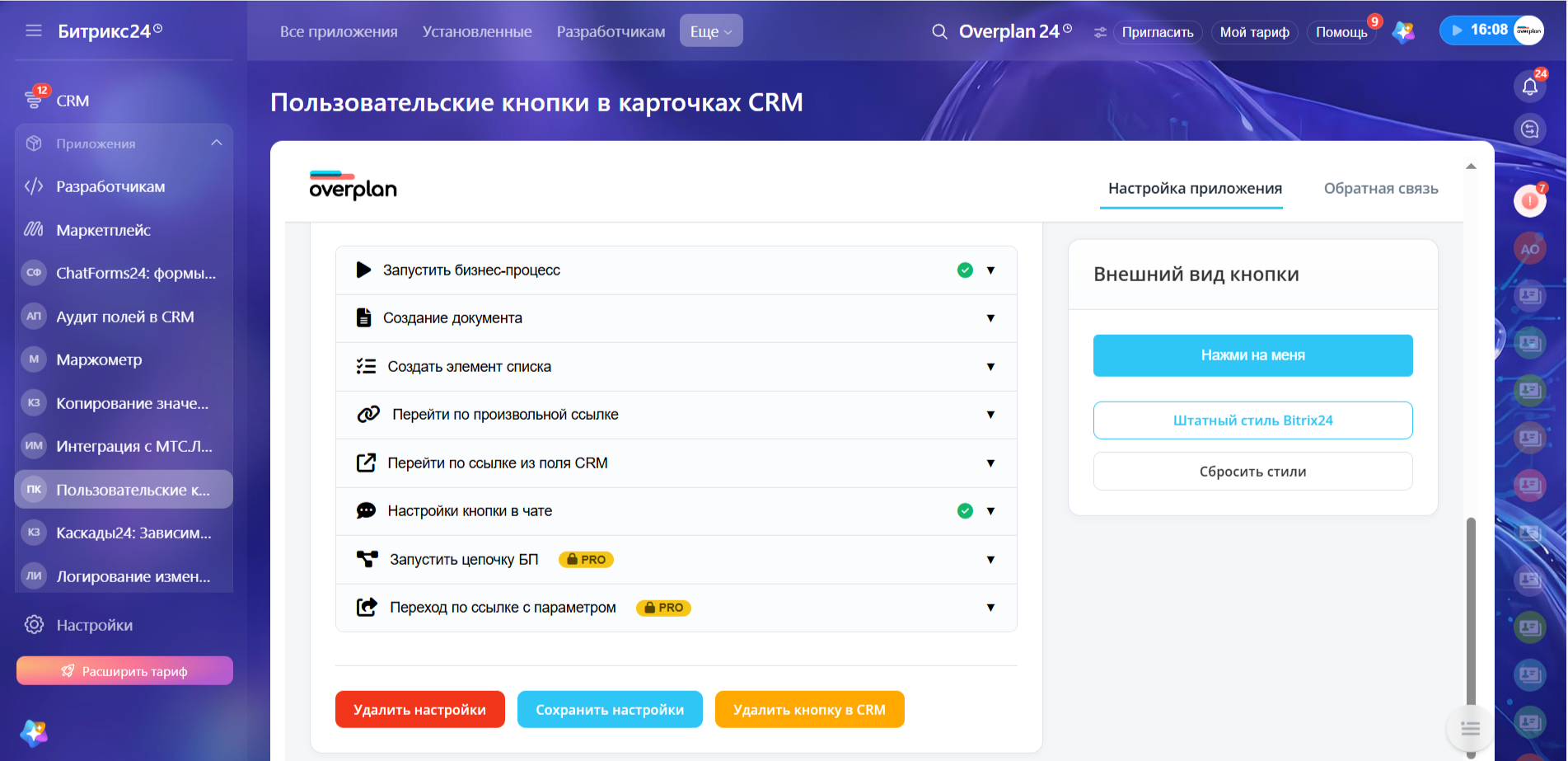
Task: Click the overplan logo
Action: 353,186
